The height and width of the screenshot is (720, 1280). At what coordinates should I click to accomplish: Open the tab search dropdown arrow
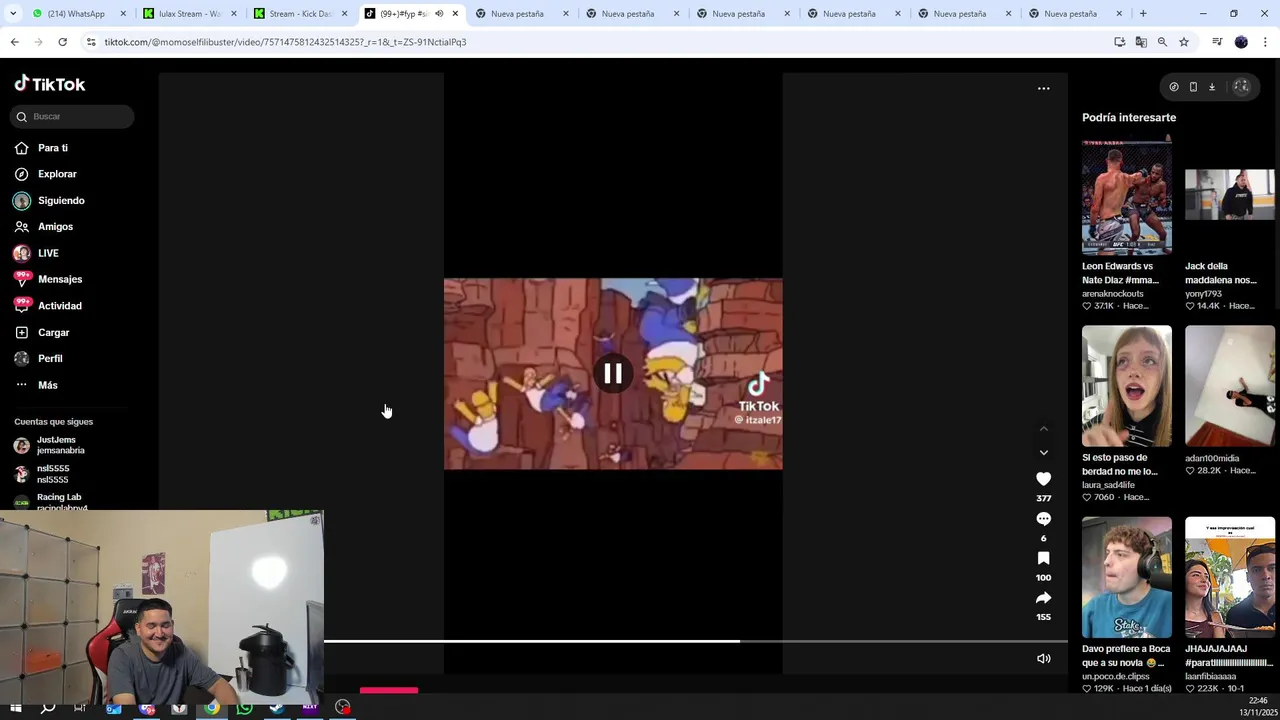click(13, 14)
